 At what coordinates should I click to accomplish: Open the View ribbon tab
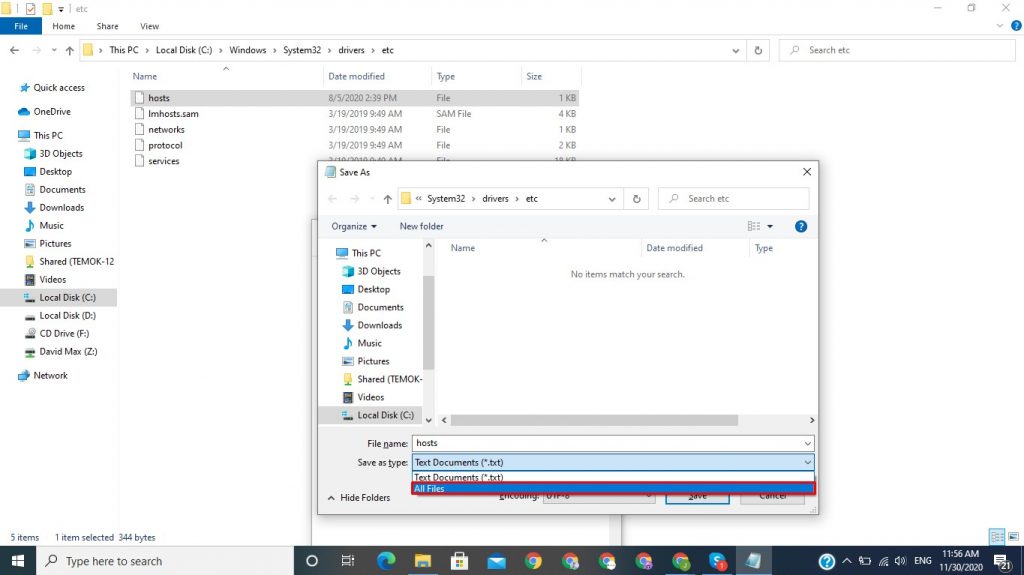point(149,26)
